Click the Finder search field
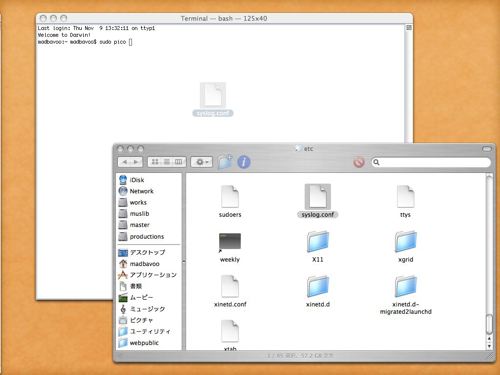The height and width of the screenshot is (375, 500). point(431,162)
